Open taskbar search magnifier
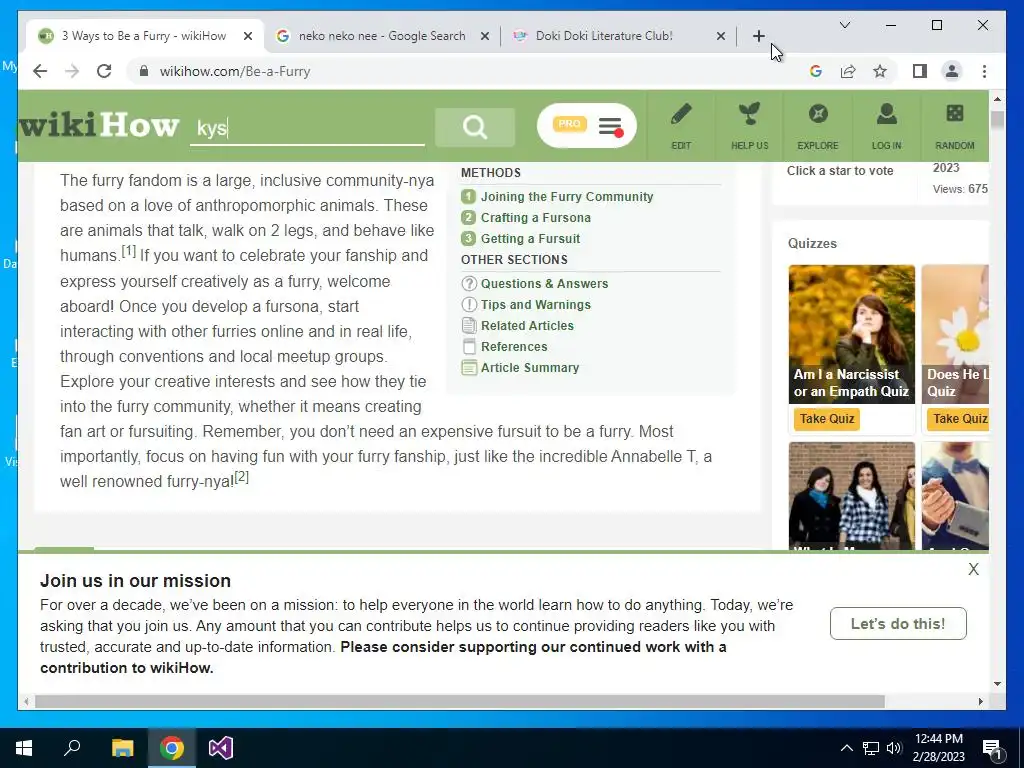 point(72,748)
